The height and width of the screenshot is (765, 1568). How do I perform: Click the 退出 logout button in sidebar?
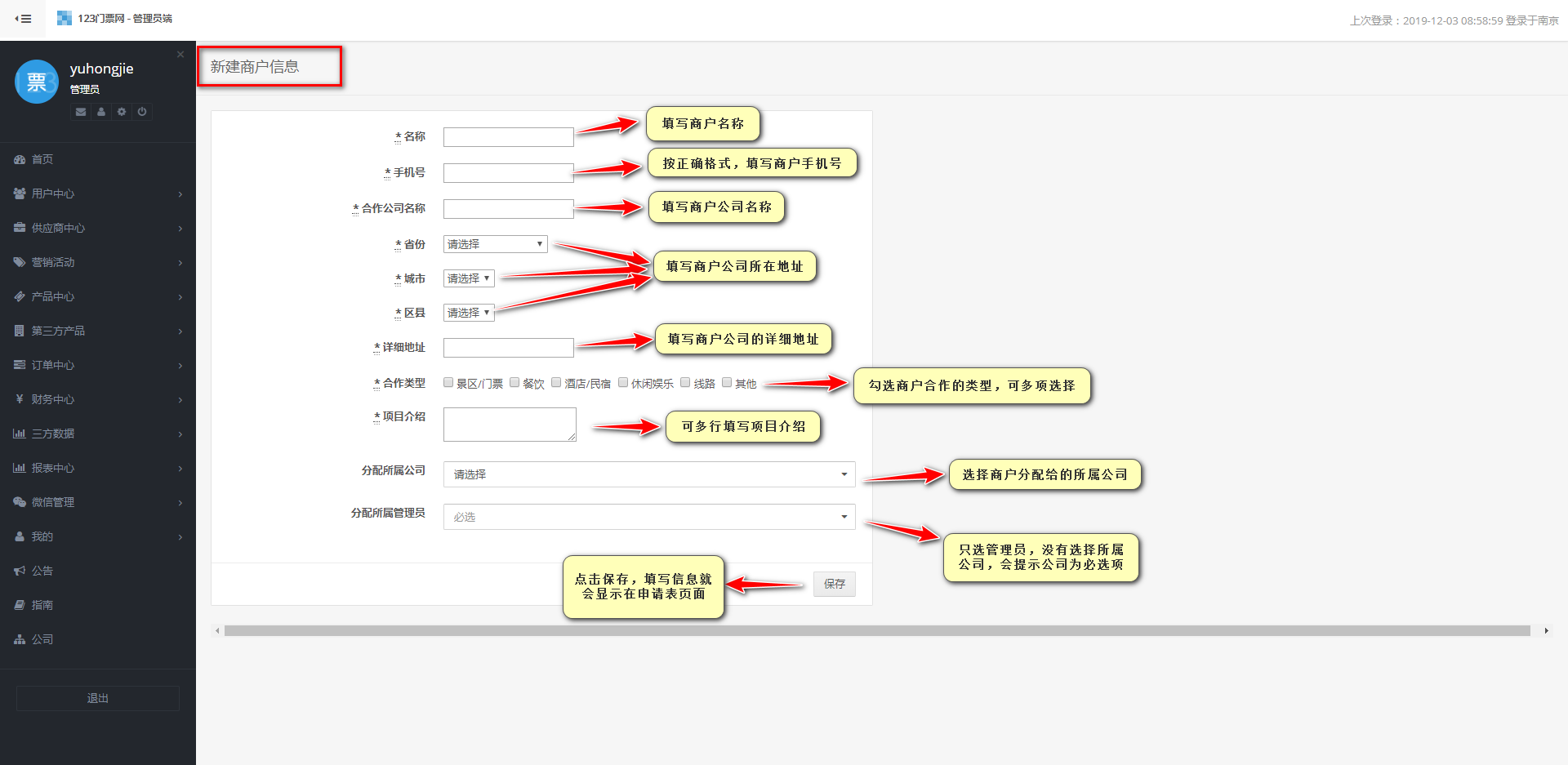(98, 698)
